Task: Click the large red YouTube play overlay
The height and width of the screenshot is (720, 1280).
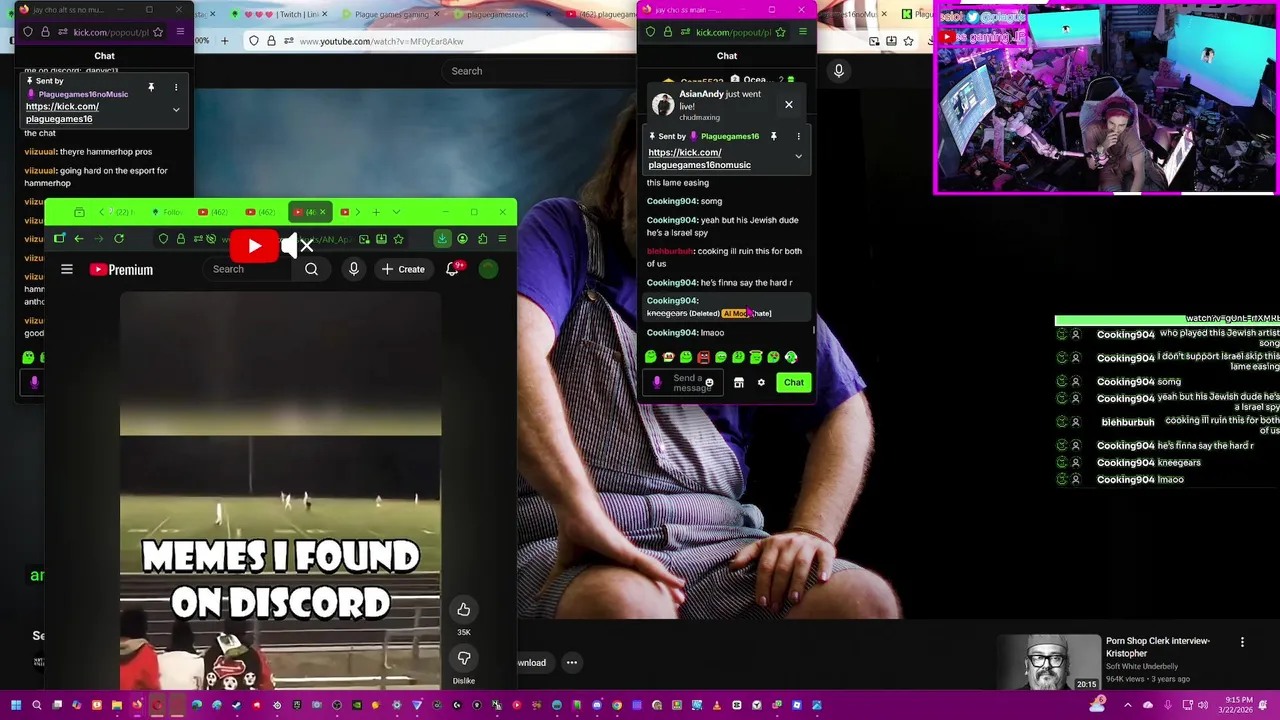Action: click(254, 246)
